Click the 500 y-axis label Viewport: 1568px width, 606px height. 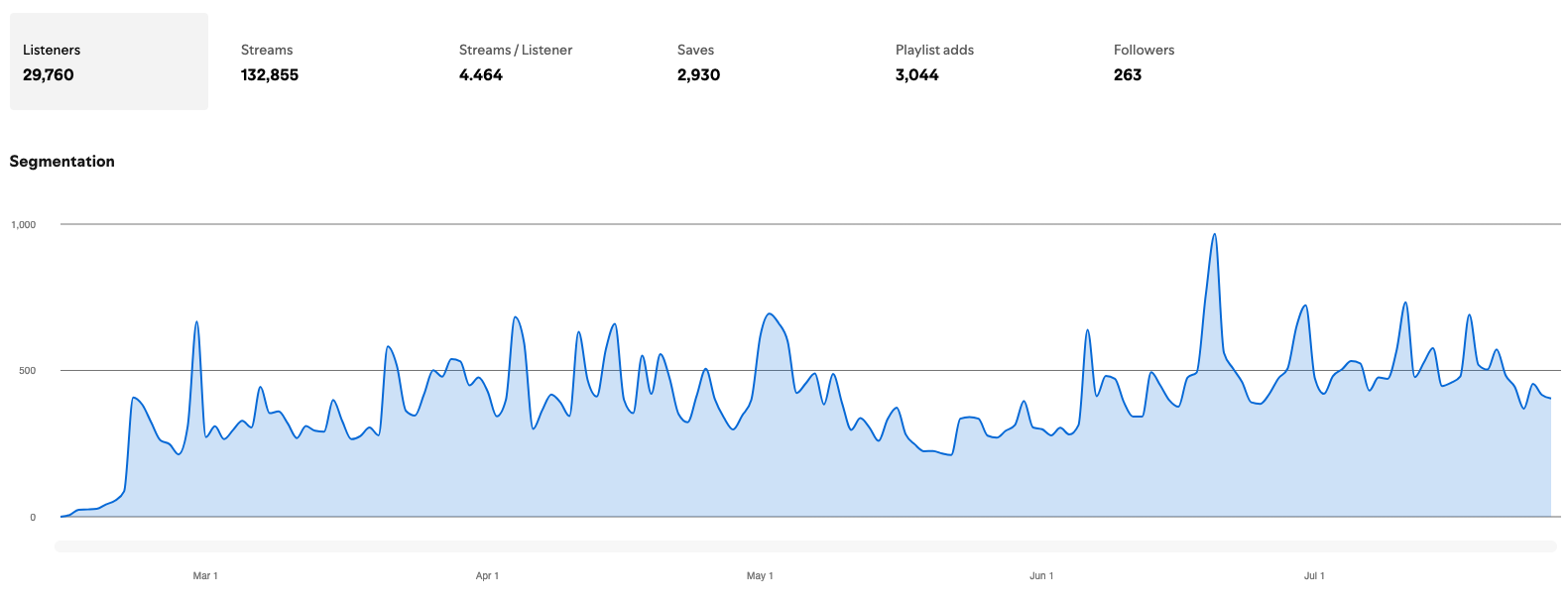tap(27, 371)
